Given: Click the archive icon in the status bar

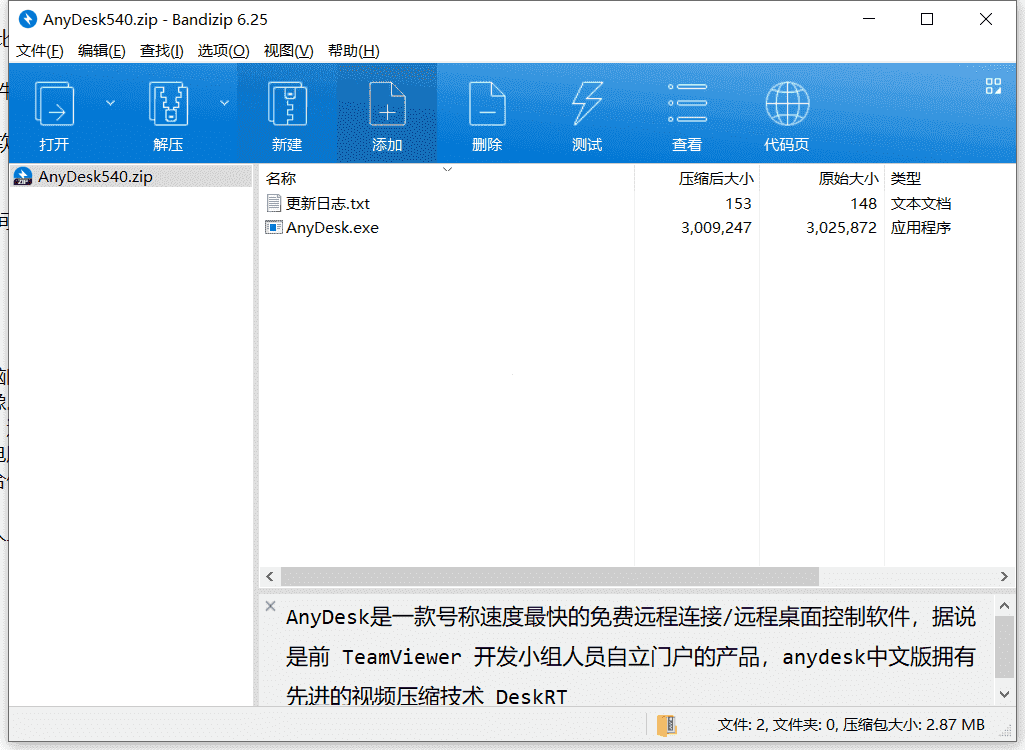Looking at the screenshot, I should pos(667,725).
